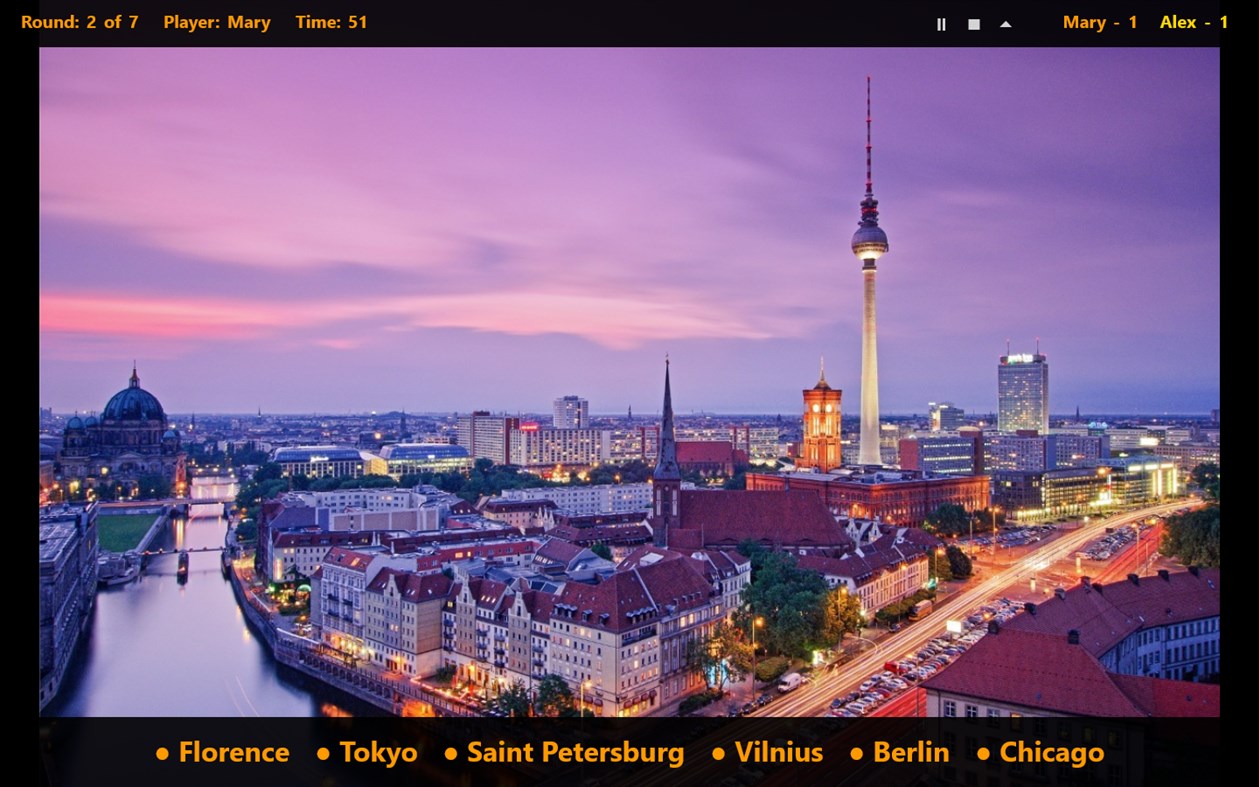The height and width of the screenshot is (787, 1259).
Task: Pause the quiz timer
Action: [941, 23]
